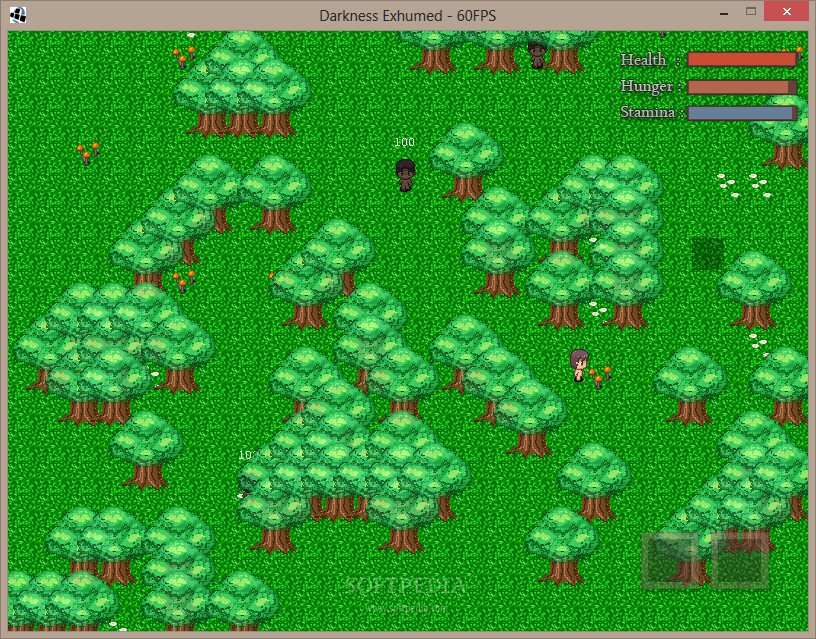Minimize the Darkness Exhumed window
816x639 pixels.
[723, 12]
